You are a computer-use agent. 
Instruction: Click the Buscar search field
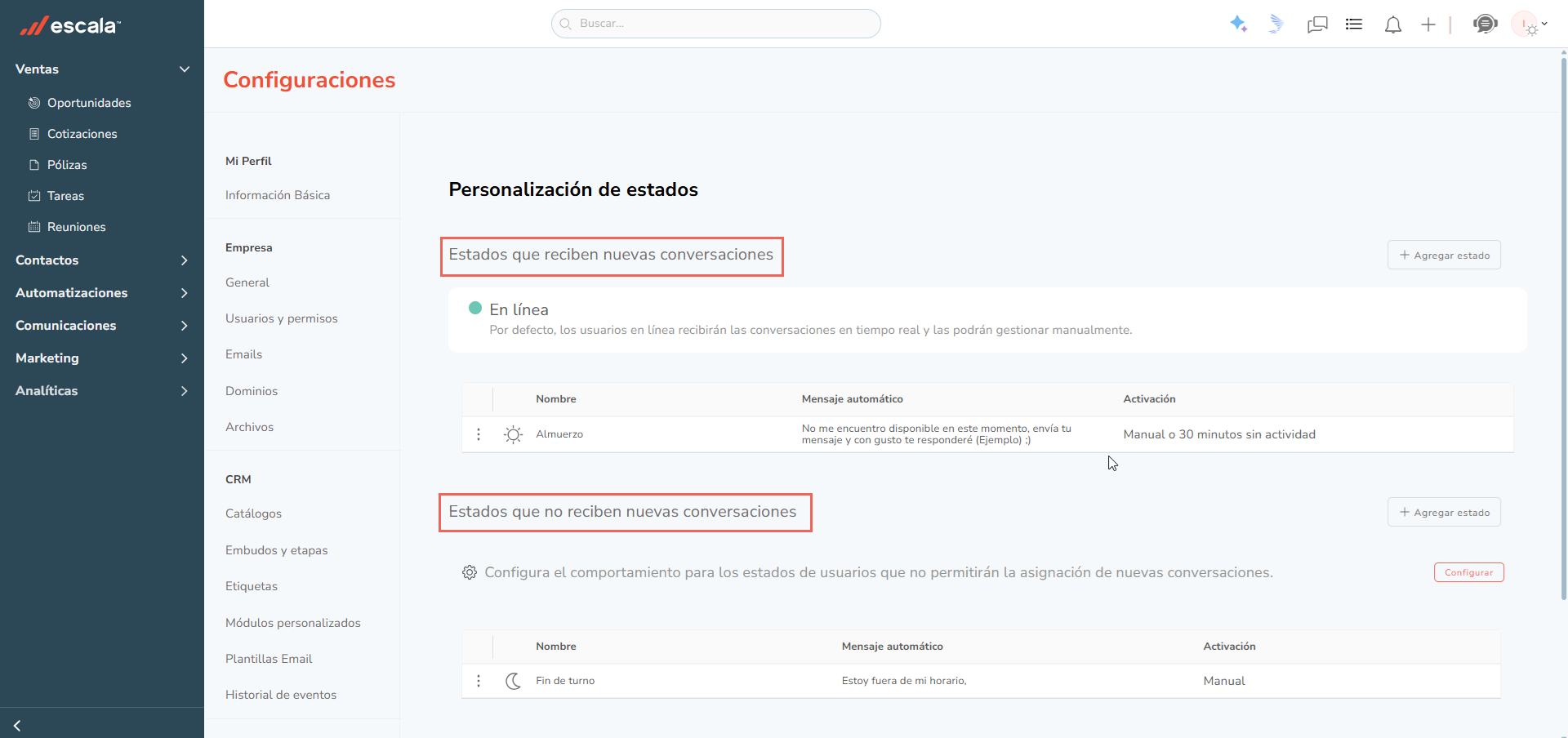[716, 24]
